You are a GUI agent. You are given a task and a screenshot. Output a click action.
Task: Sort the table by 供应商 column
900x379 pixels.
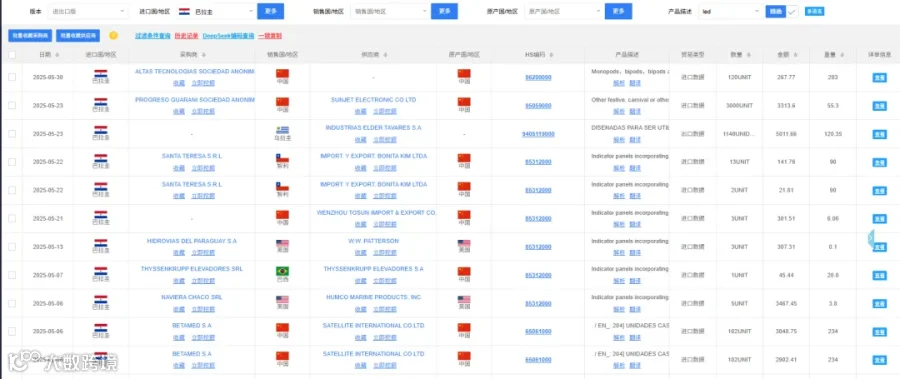(x=385, y=55)
